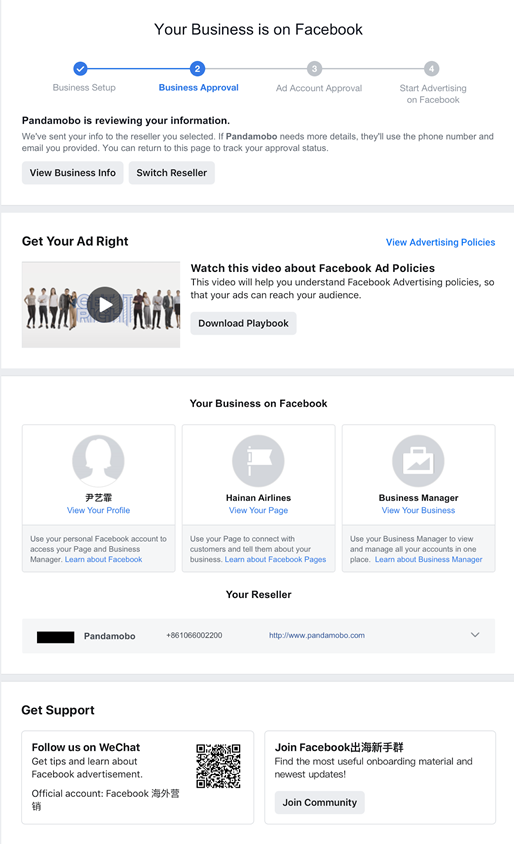The width and height of the screenshot is (514, 844).
Task: Click the step 2 Business Approval circle
Action: (198, 69)
